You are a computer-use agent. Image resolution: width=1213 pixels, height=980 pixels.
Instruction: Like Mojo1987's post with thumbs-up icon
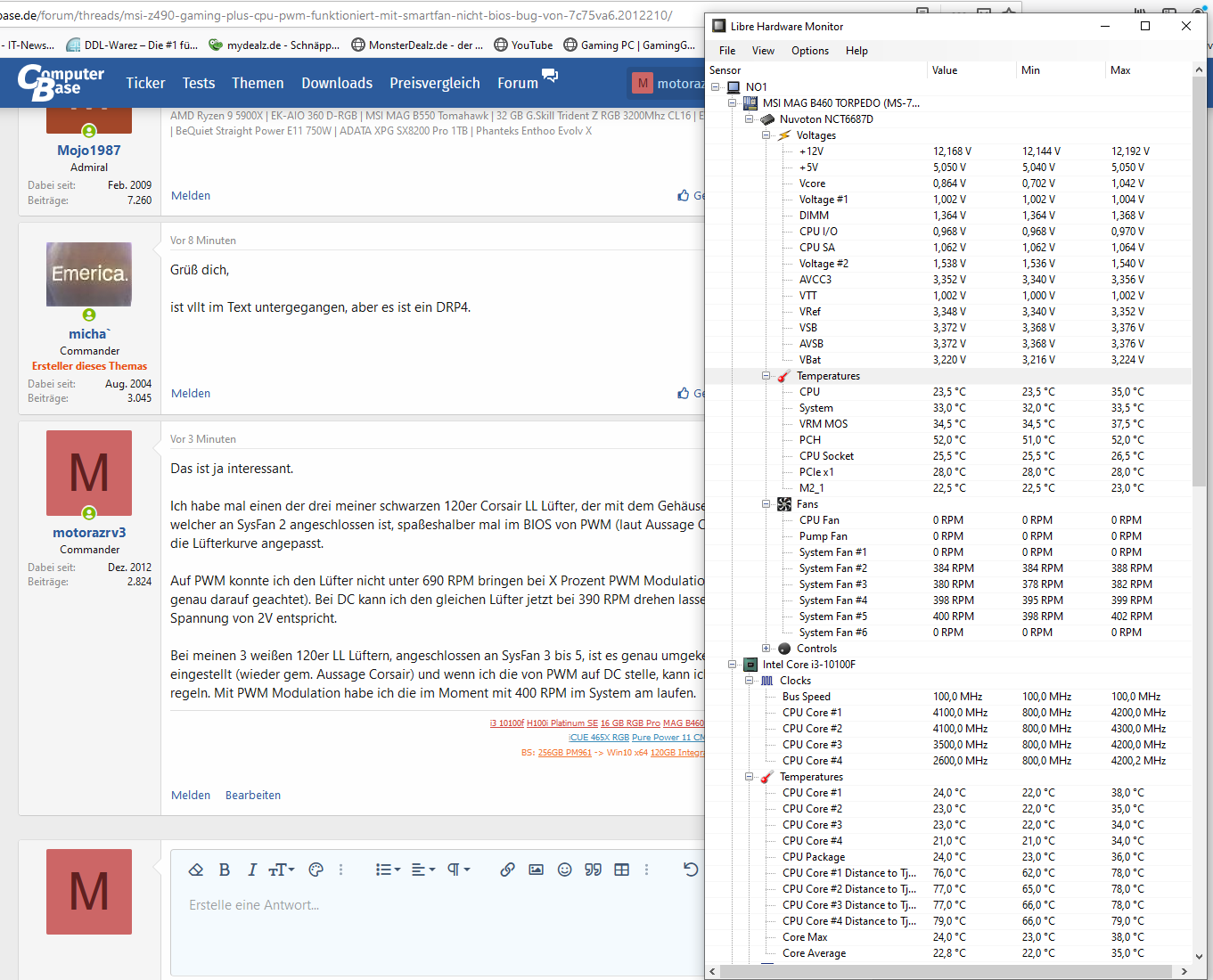click(684, 195)
